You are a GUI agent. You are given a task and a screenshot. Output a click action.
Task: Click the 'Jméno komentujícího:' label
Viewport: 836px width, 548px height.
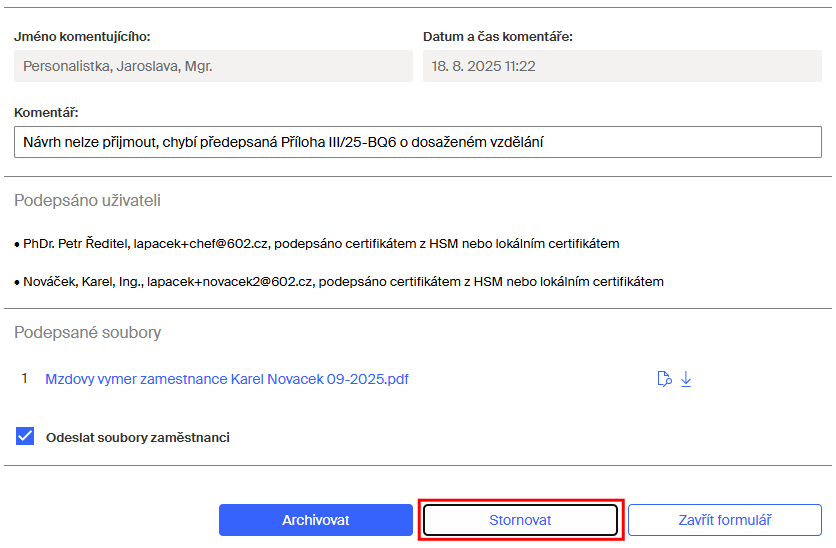point(82,37)
